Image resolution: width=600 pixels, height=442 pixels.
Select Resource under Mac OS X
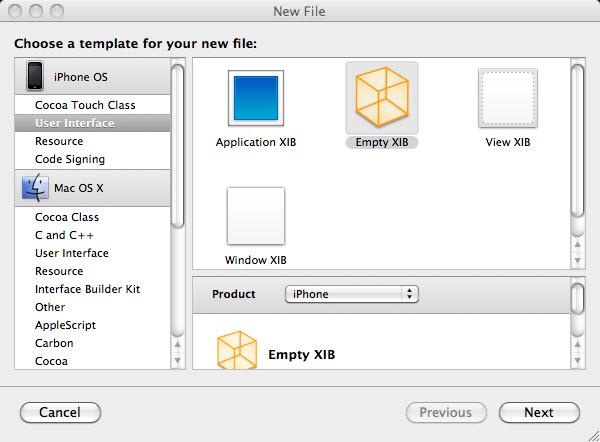[x=93, y=271]
